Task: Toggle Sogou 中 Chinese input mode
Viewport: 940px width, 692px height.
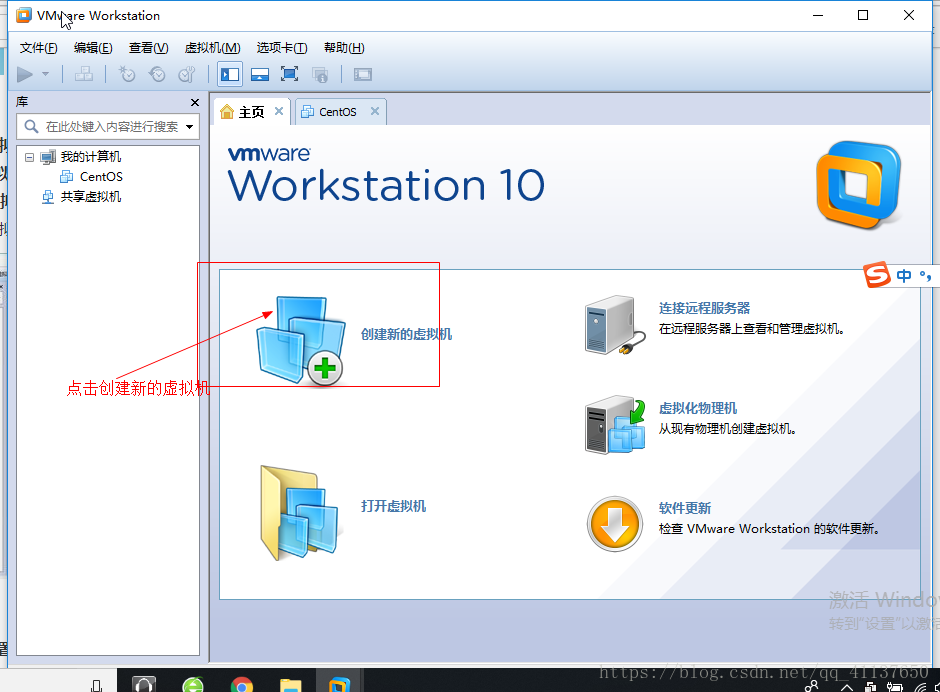Action: click(904, 276)
